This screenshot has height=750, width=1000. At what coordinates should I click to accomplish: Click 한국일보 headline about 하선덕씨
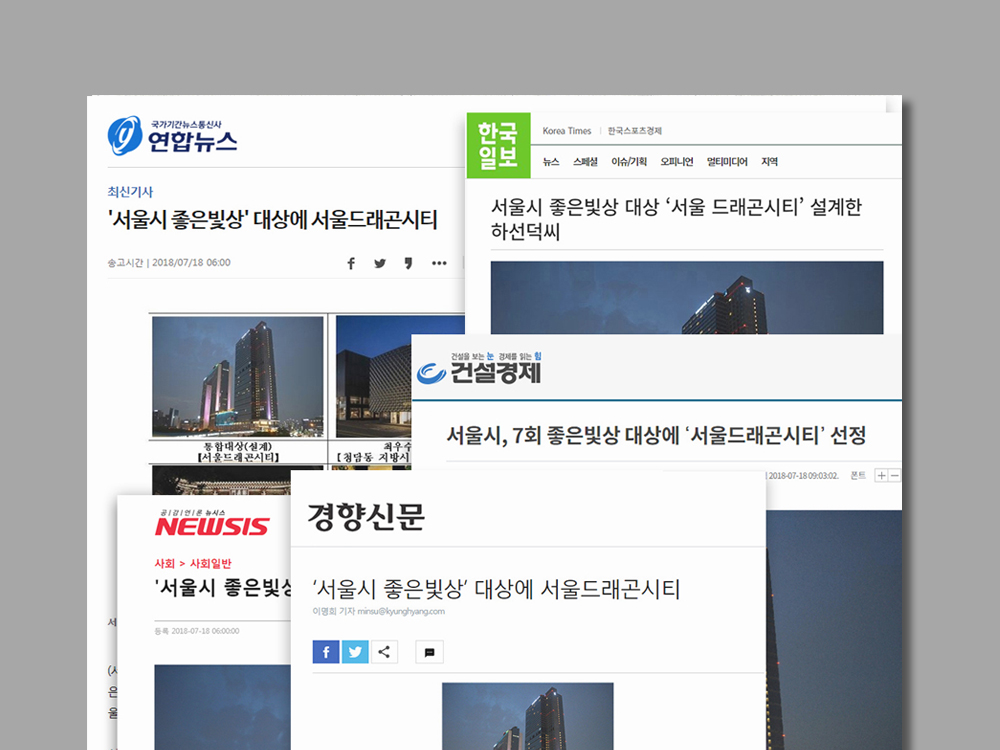676,219
